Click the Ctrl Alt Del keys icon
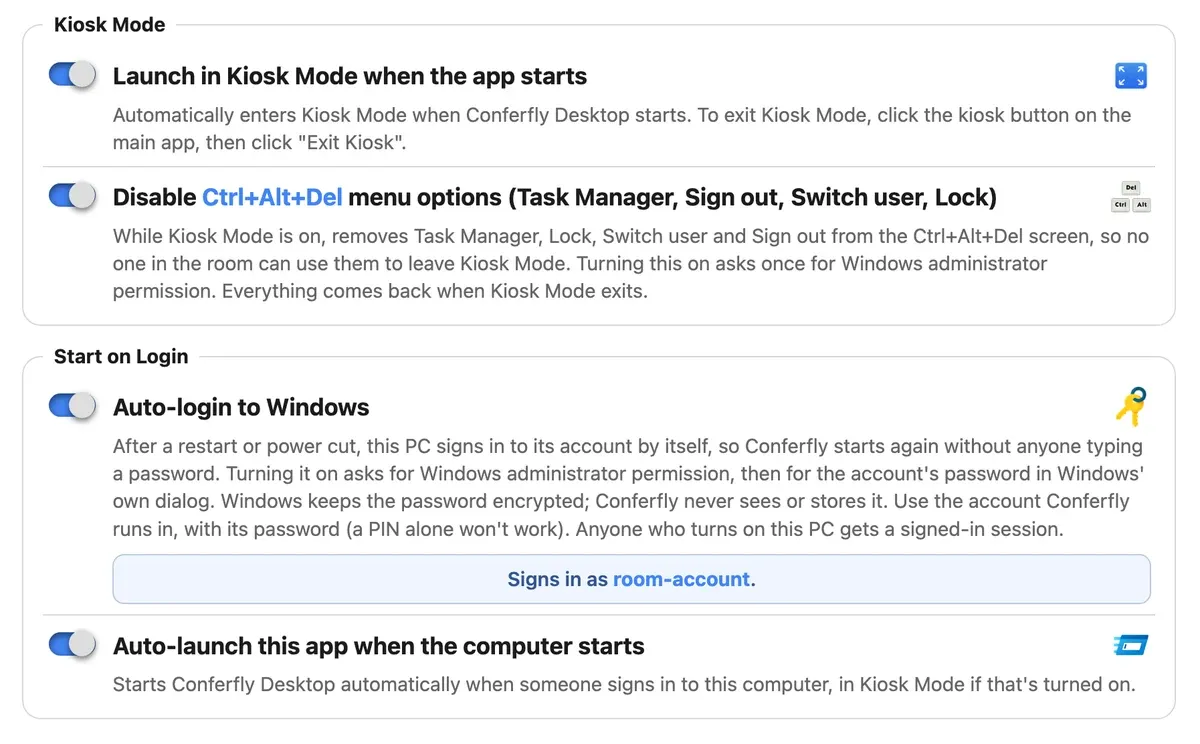 coord(1131,197)
